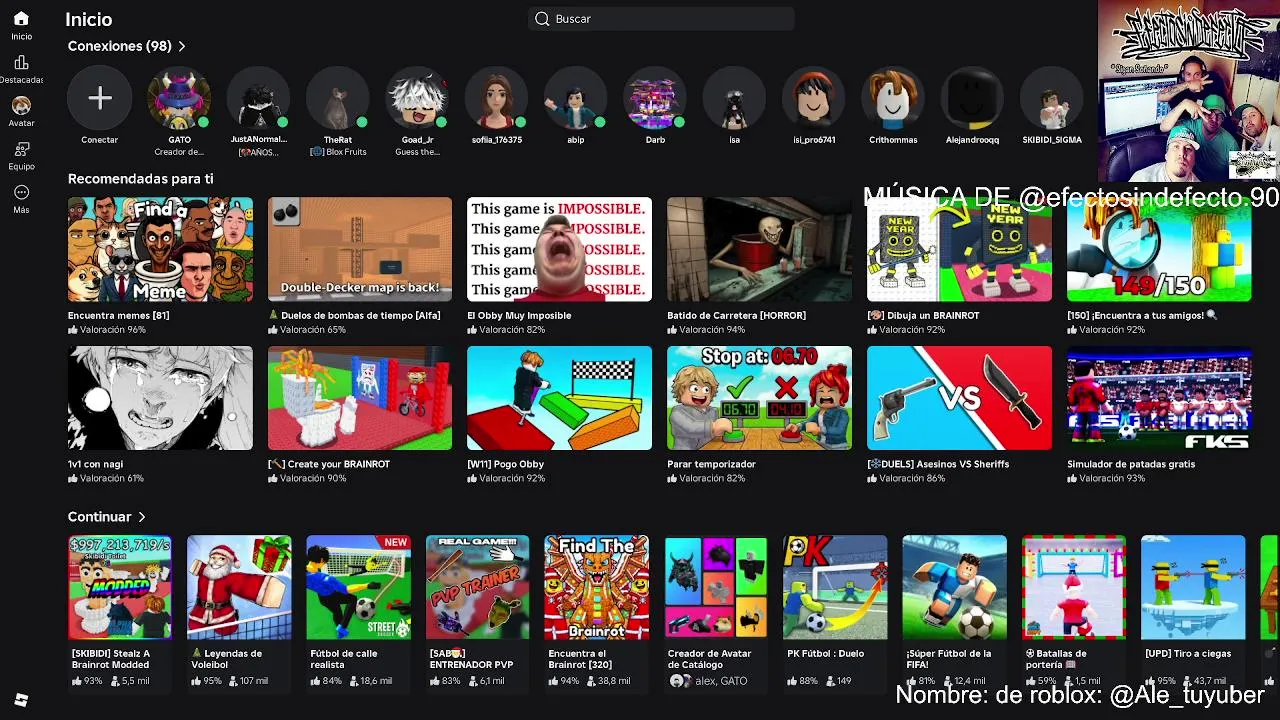Screen dimensions: 1280x720
Task: Open Asesinos VS Sheriffs game thumbnail
Action: [x=959, y=398]
